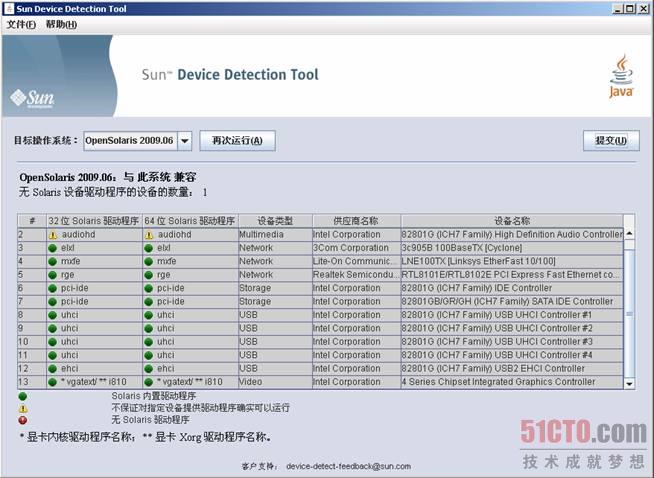This screenshot has width=654, height=478.
Task: Click the 64 位 Solaris 驱动程序 column header
Action: [x=190, y=221]
